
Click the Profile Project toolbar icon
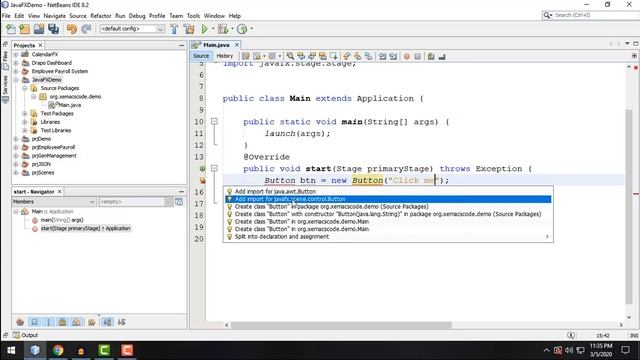(242, 29)
